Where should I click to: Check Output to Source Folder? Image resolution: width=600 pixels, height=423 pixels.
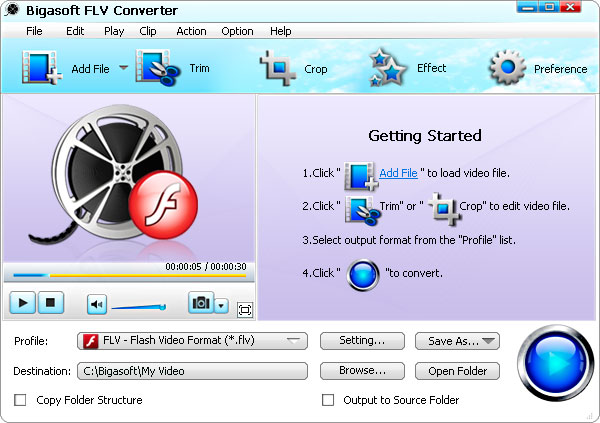tap(327, 400)
